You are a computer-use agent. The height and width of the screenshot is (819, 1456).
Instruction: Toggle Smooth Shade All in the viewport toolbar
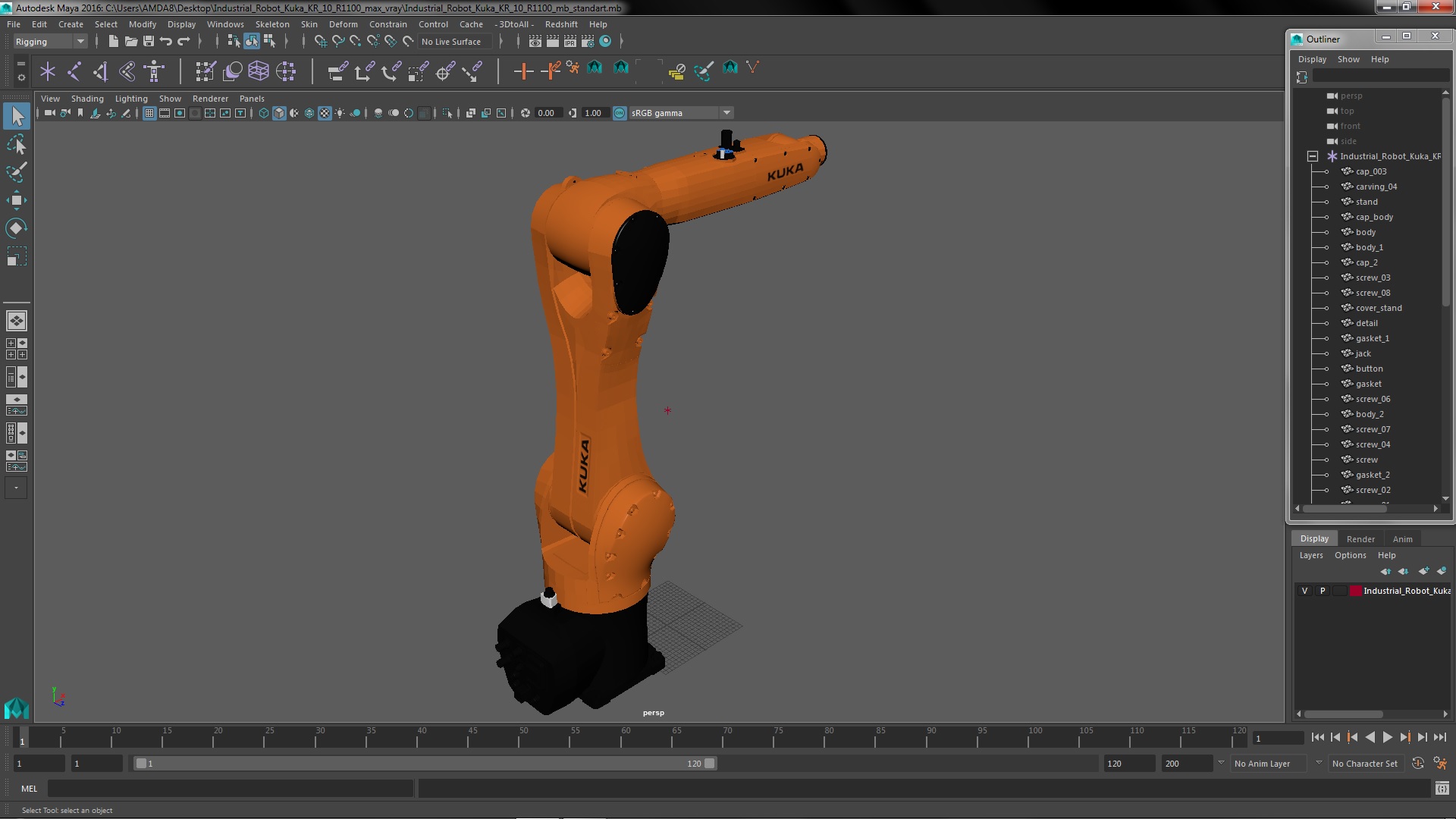(279, 113)
